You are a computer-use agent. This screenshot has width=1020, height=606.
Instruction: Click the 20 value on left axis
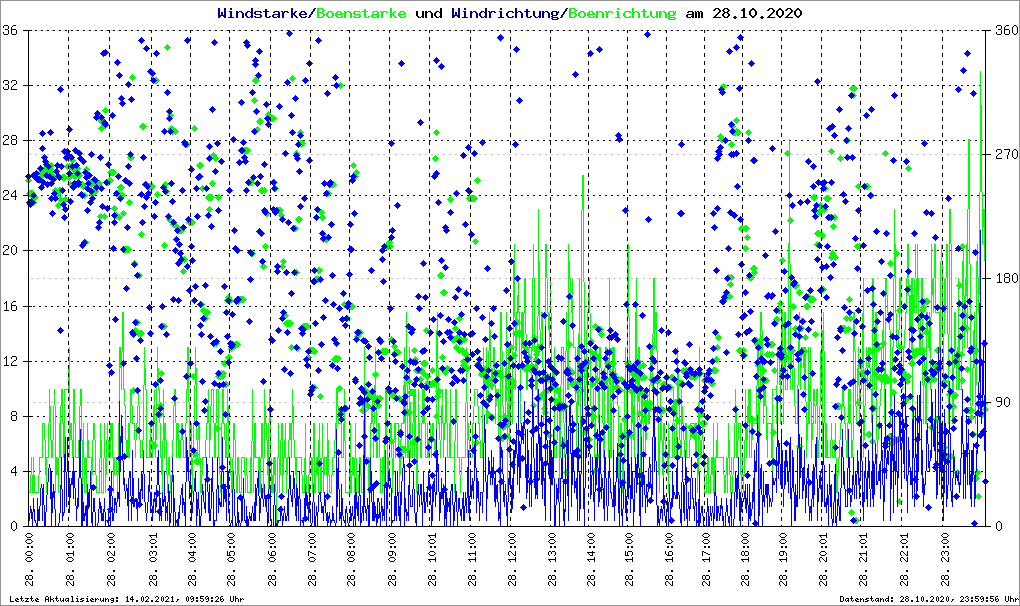tap(9, 251)
